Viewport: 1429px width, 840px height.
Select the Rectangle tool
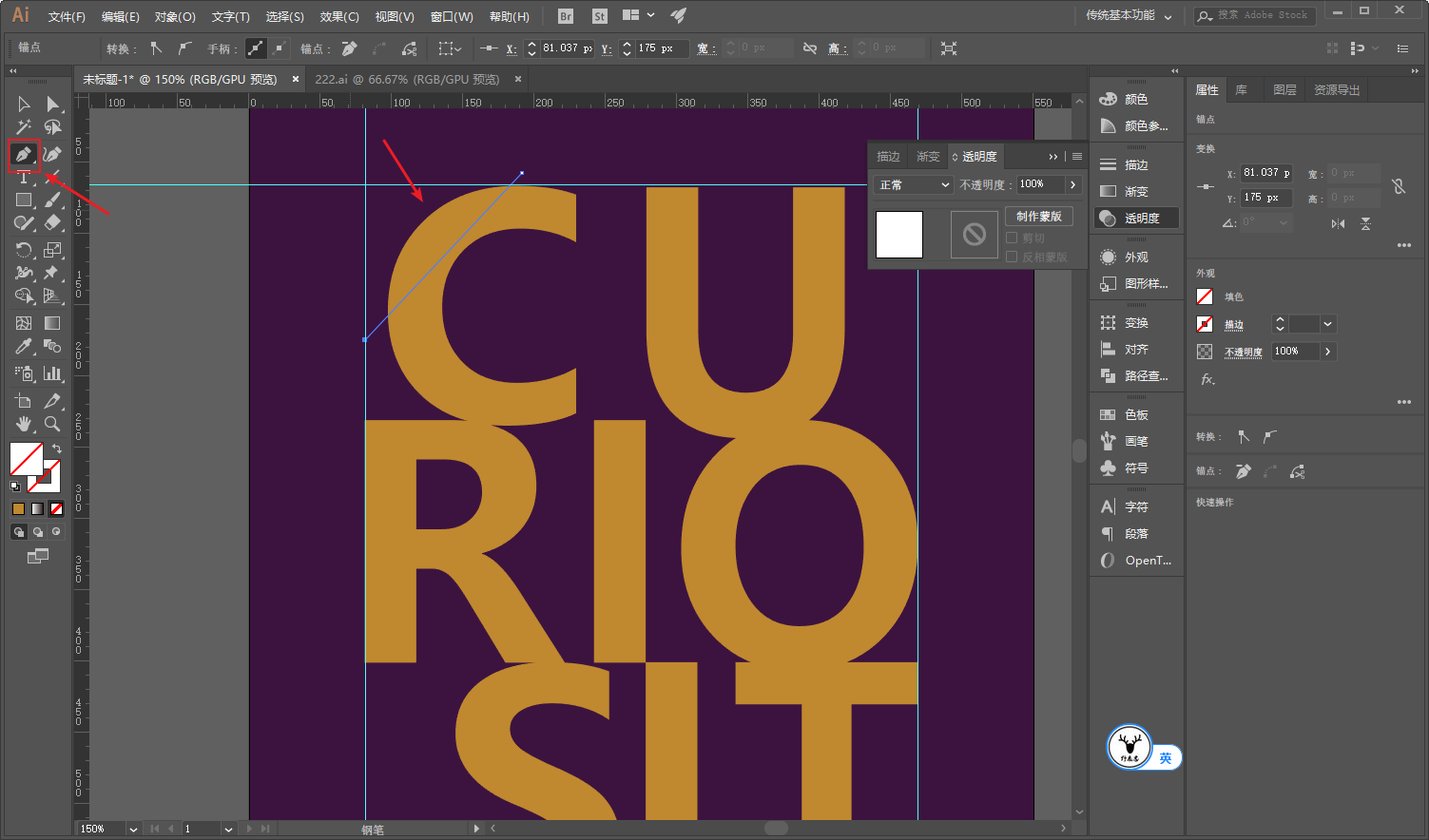(24, 200)
